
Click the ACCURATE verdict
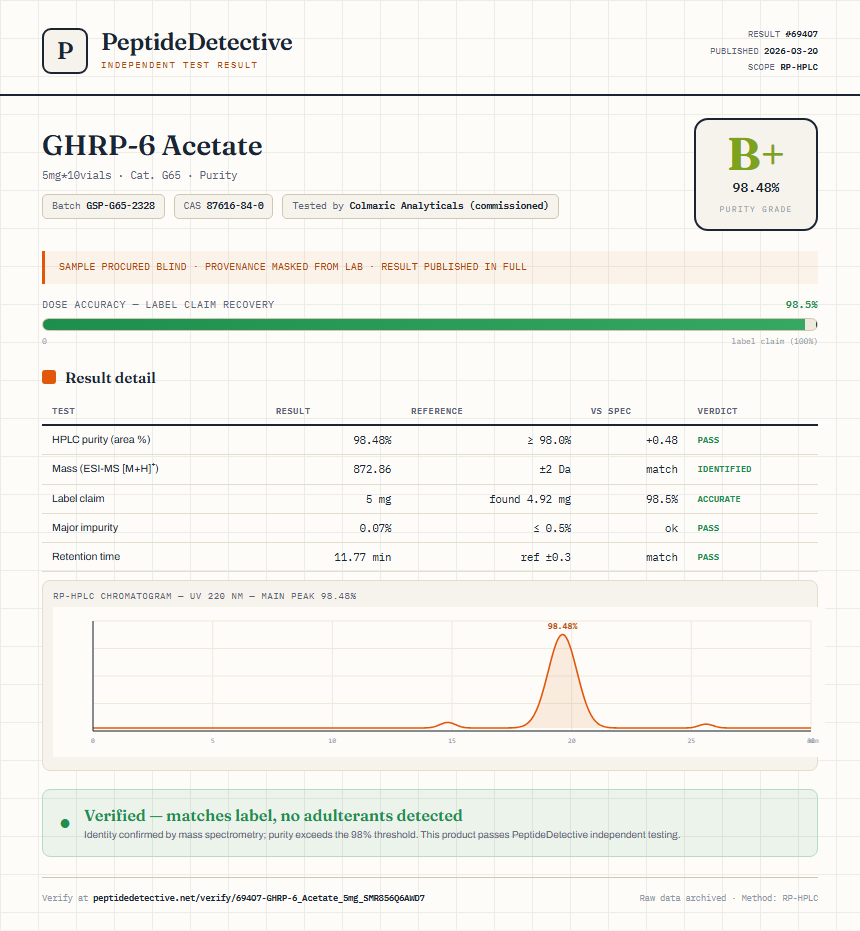coord(719,499)
